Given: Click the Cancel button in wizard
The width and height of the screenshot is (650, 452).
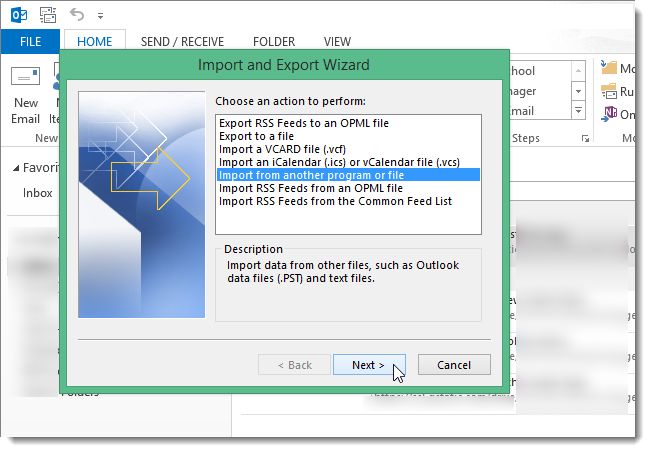Looking at the screenshot, I should click(454, 365).
